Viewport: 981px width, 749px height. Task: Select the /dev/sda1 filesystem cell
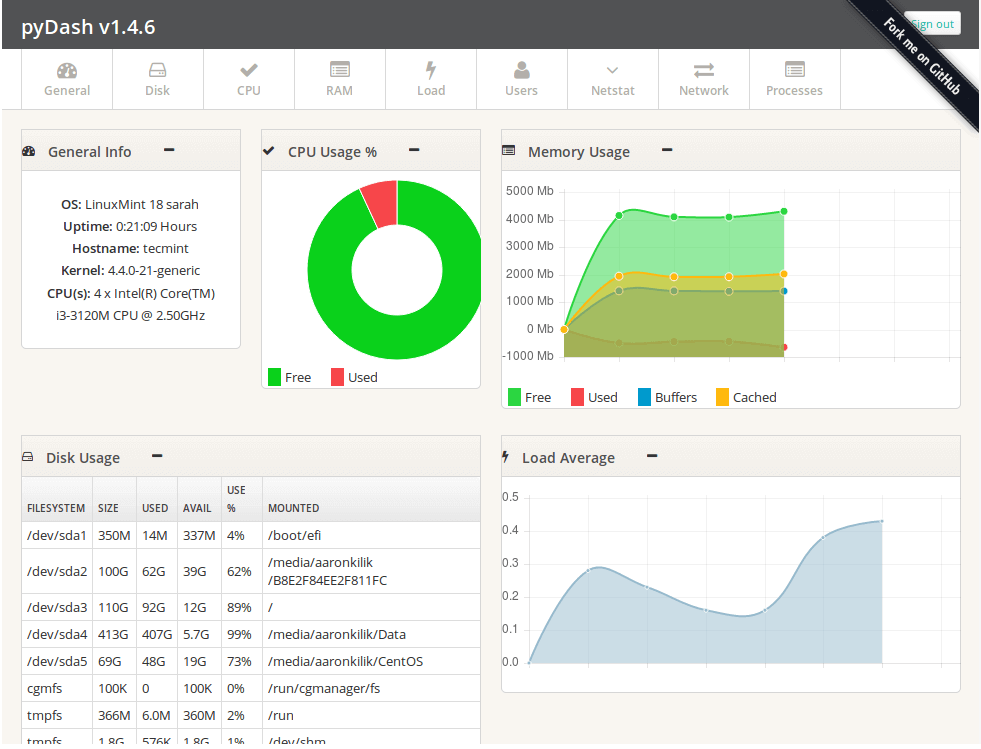point(57,536)
